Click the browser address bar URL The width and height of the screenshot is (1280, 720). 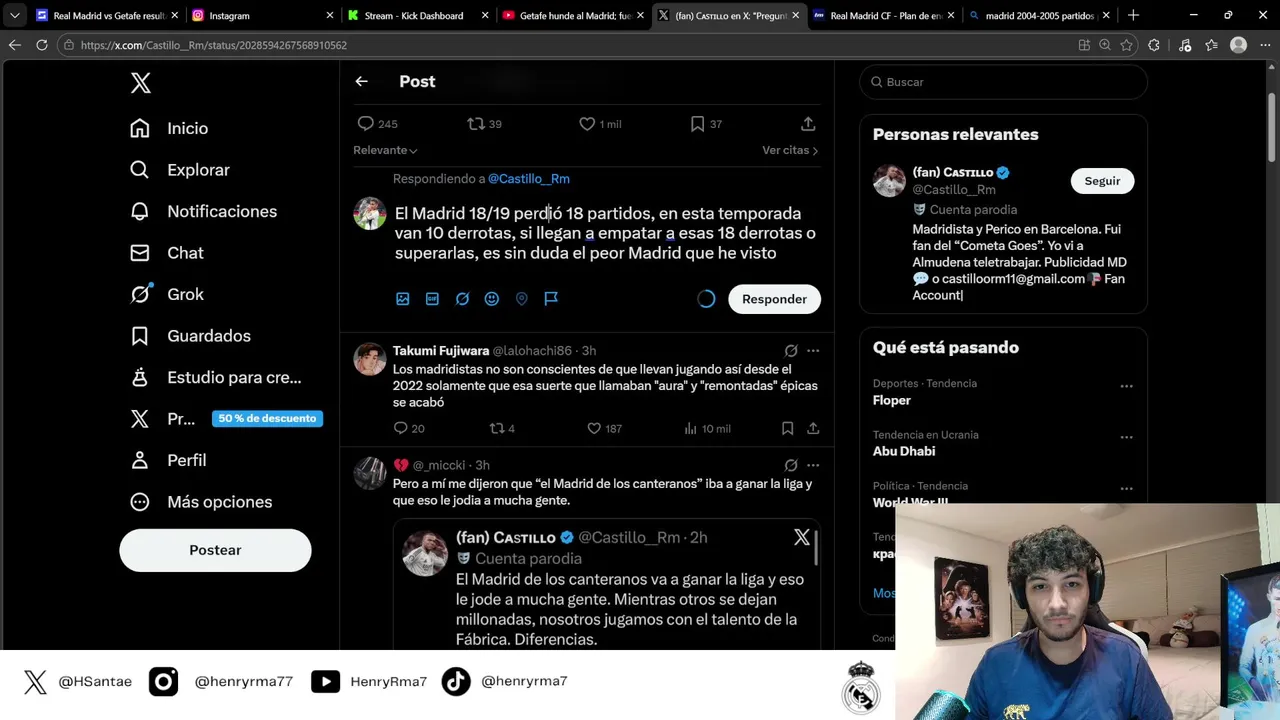click(x=214, y=45)
